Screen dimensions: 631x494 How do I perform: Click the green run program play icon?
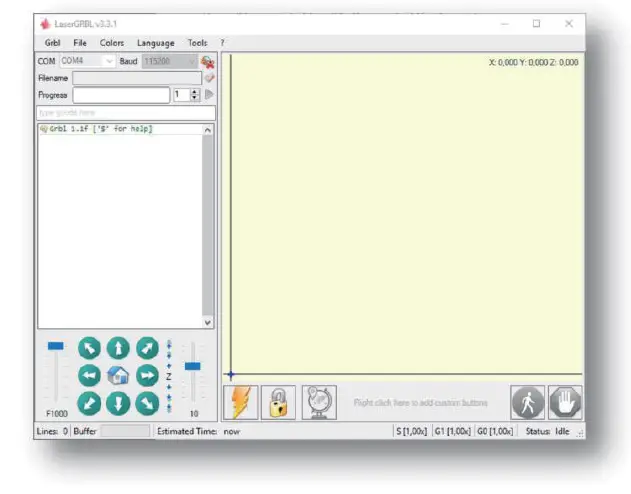[209, 95]
